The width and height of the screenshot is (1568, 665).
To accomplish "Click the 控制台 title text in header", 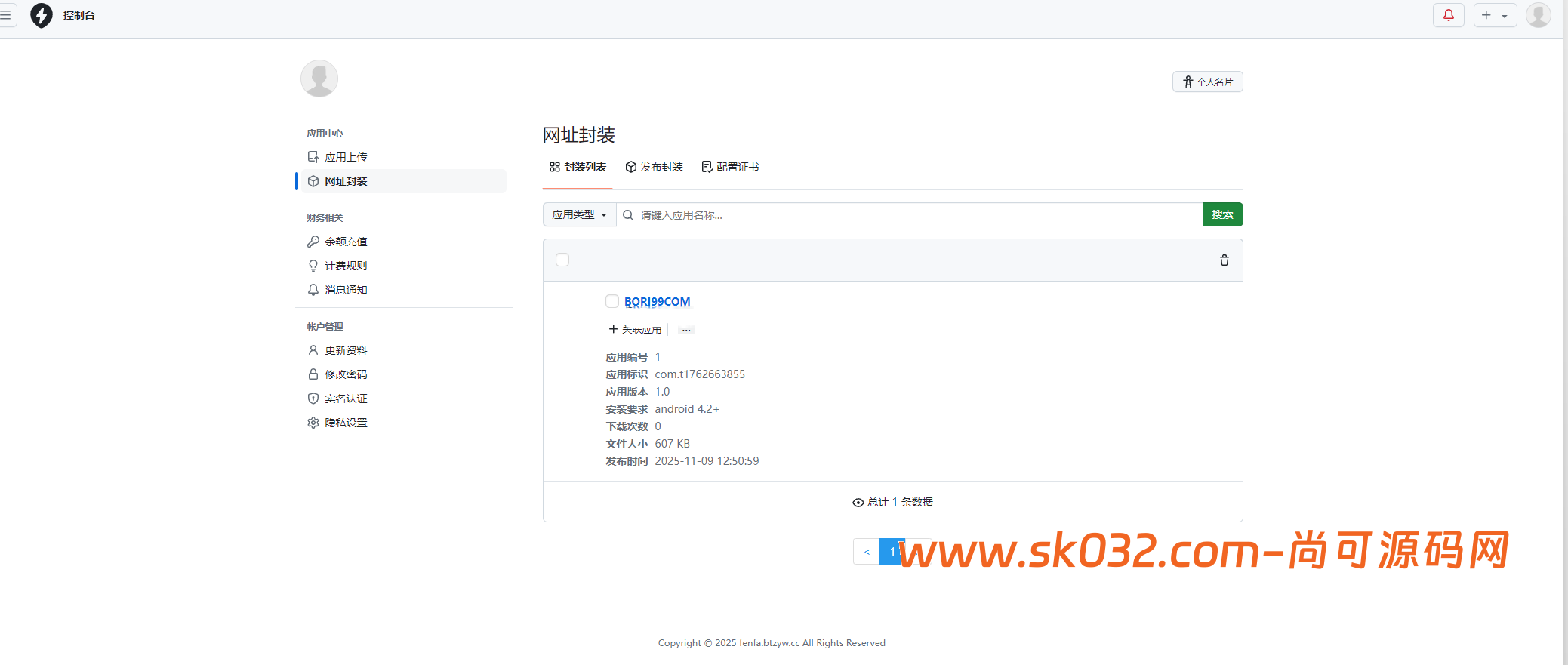I will pos(79,15).
